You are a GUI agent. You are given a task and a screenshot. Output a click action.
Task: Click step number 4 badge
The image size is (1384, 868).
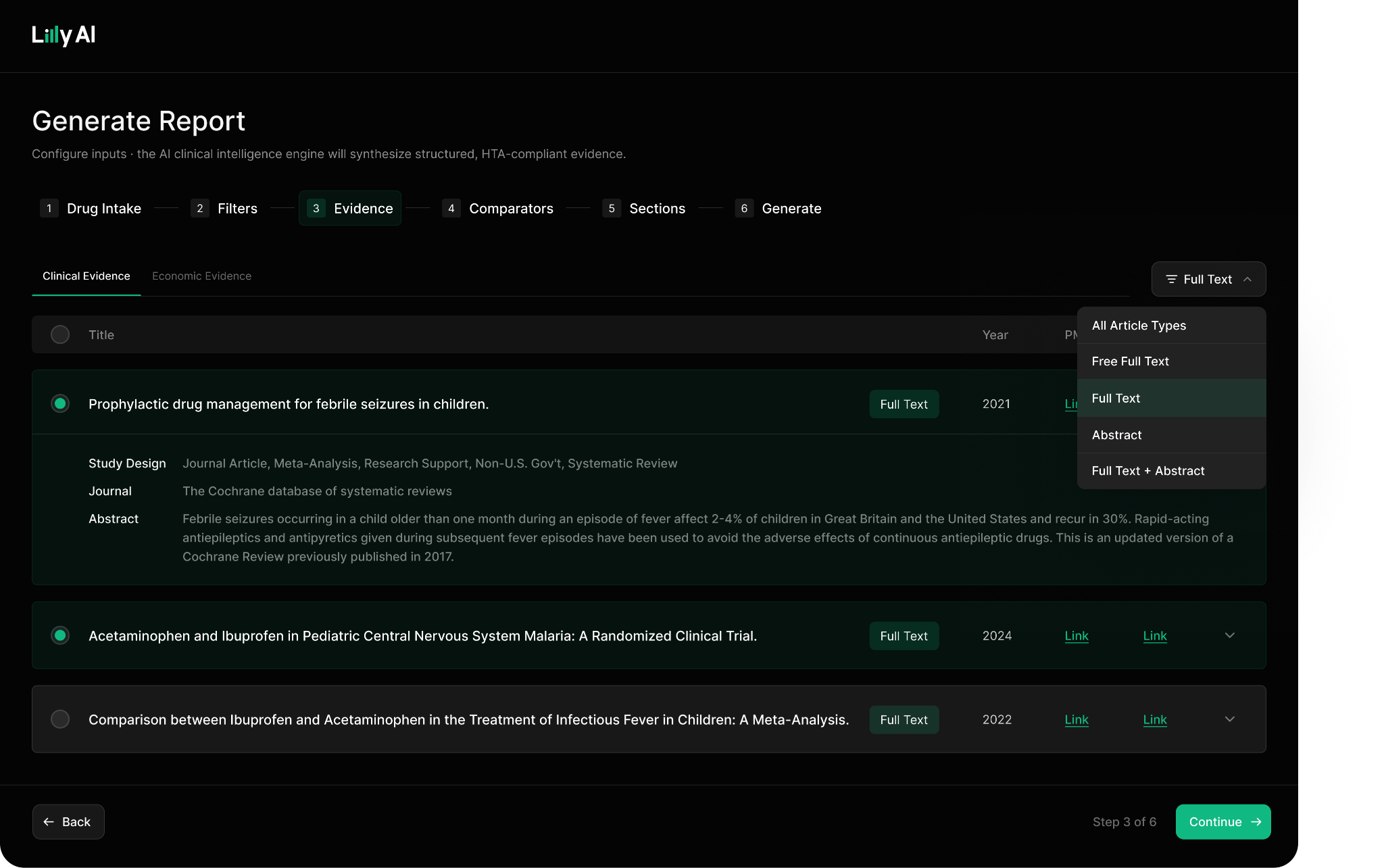coord(451,208)
